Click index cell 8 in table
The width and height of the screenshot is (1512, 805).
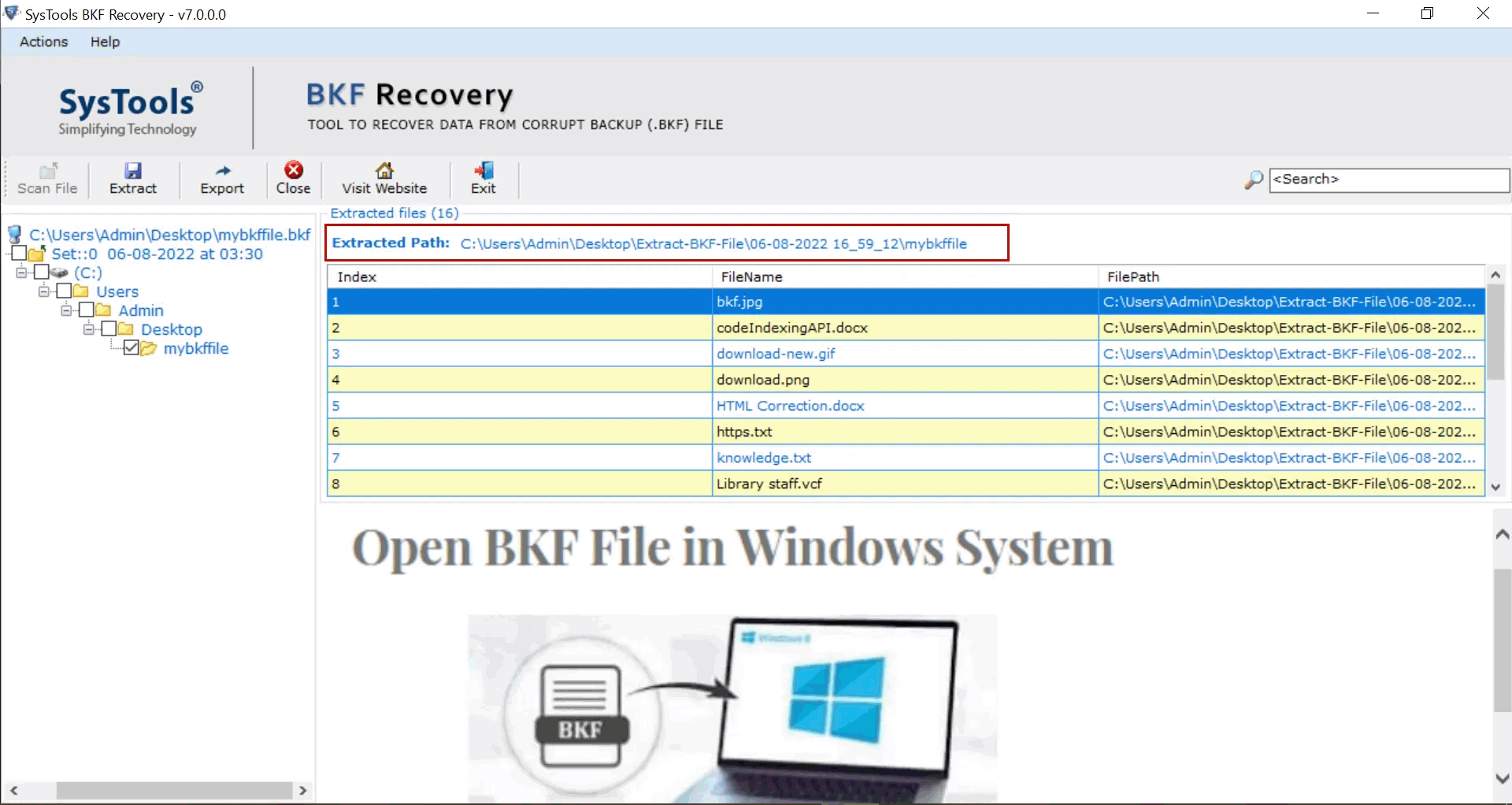point(520,484)
